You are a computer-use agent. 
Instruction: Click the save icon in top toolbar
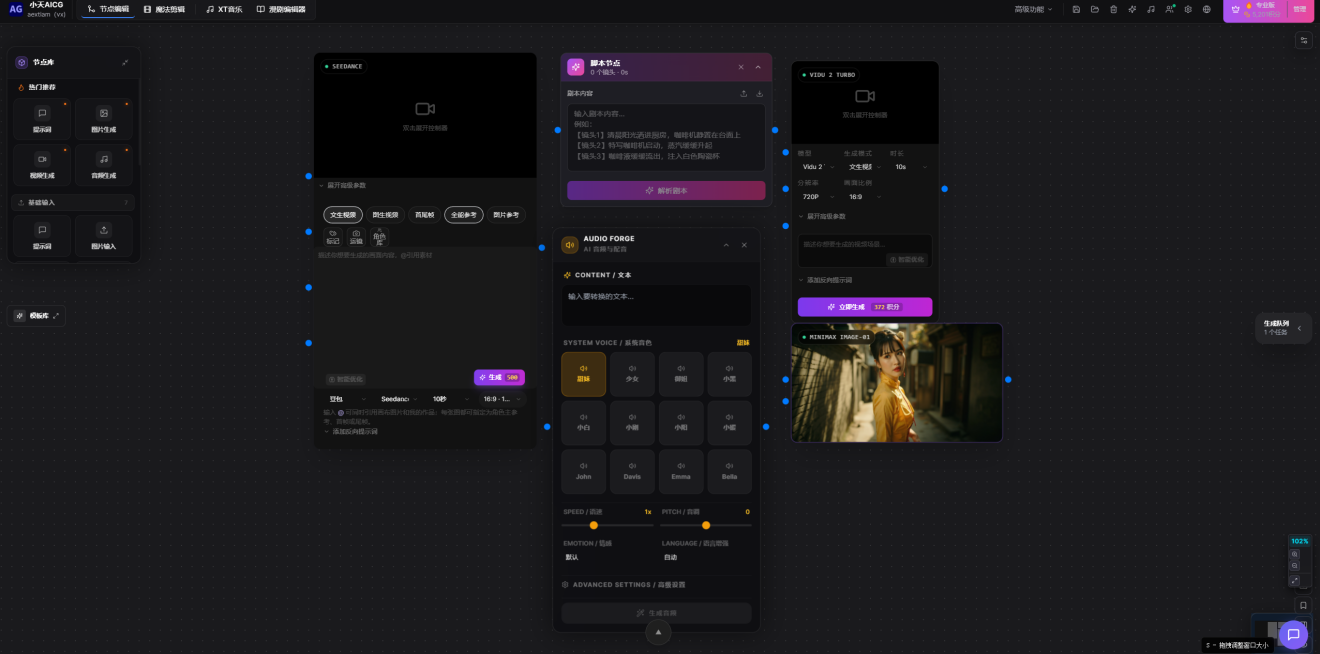tap(1076, 9)
